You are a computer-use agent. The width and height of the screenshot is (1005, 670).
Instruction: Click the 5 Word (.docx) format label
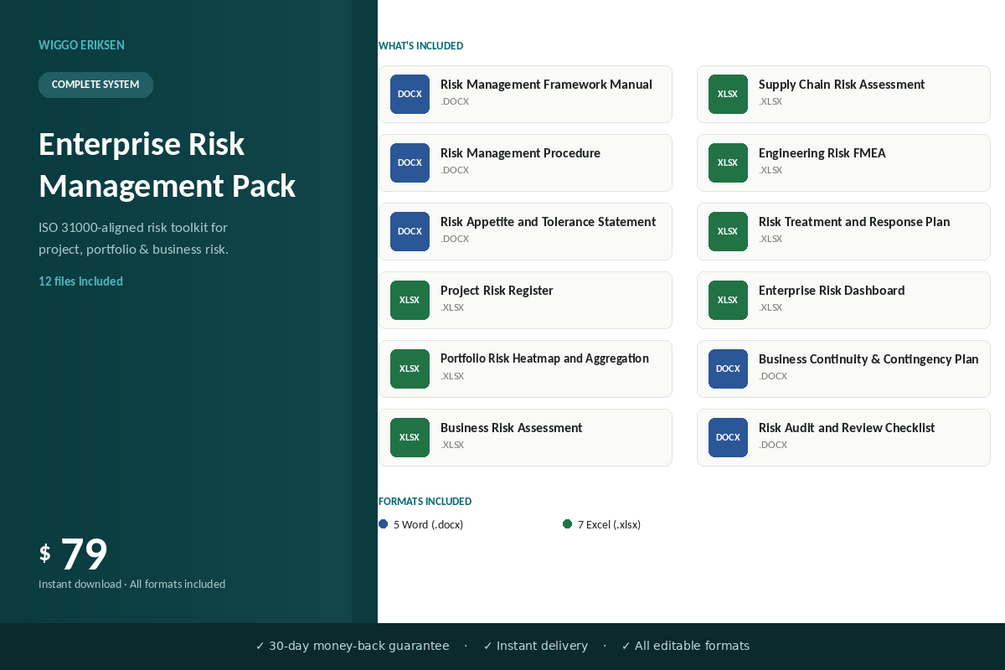click(428, 524)
